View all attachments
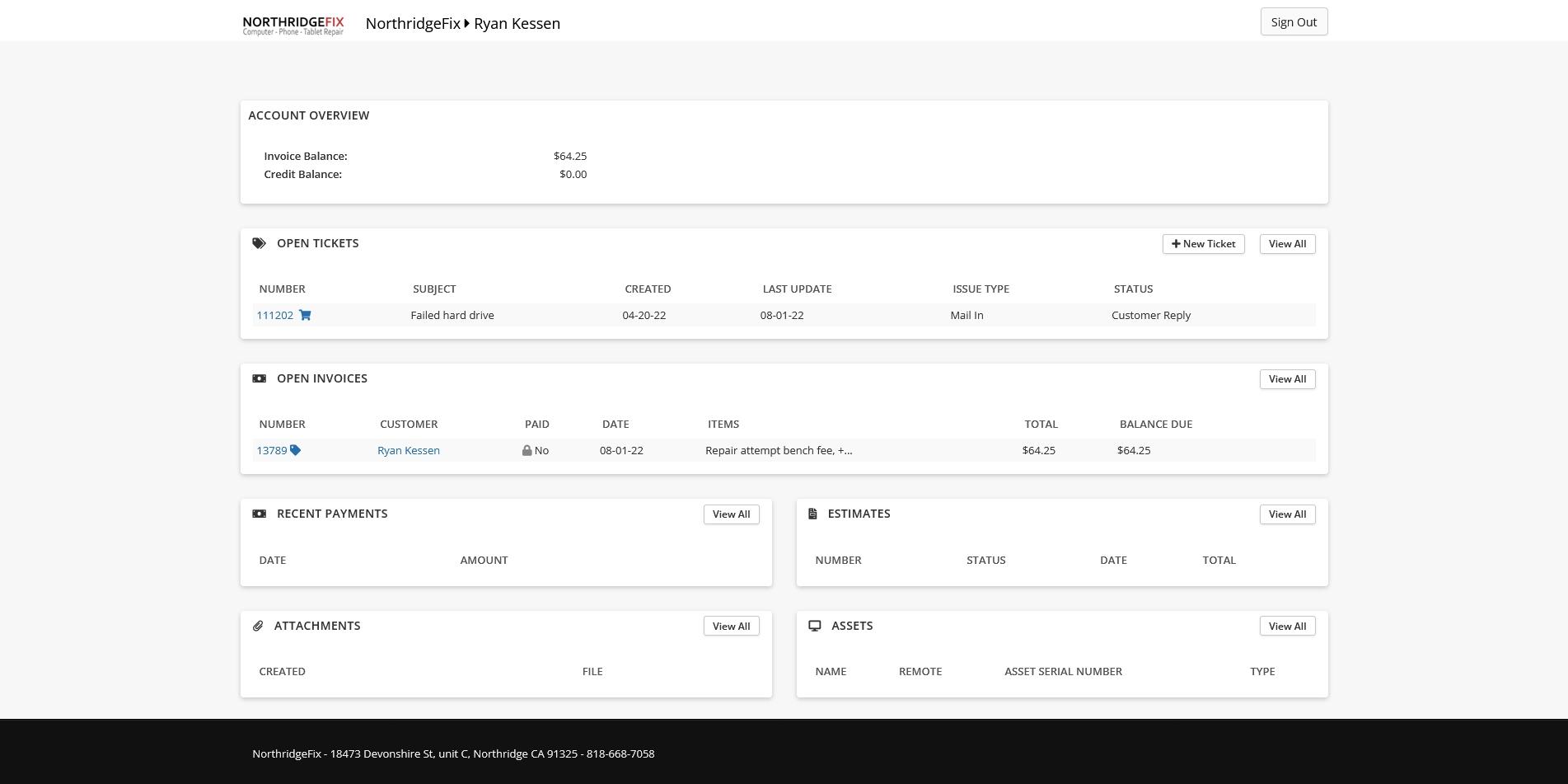 pyautogui.click(x=731, y=627)
